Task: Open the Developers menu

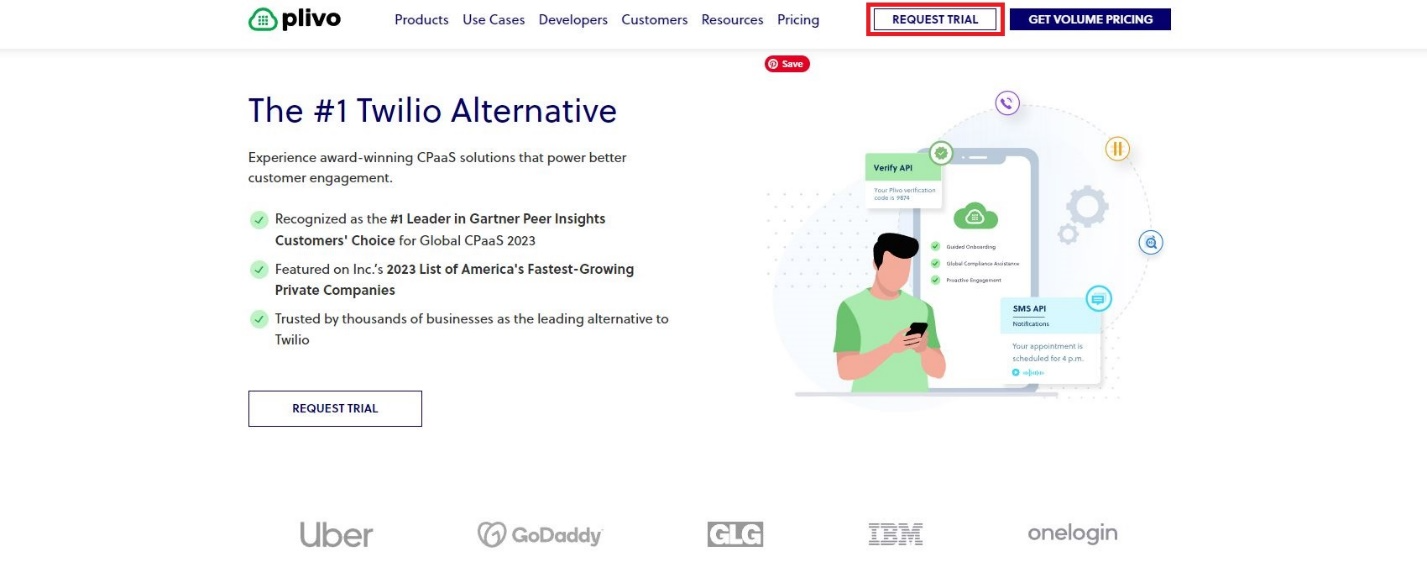Action: click(x=573, y=20)
